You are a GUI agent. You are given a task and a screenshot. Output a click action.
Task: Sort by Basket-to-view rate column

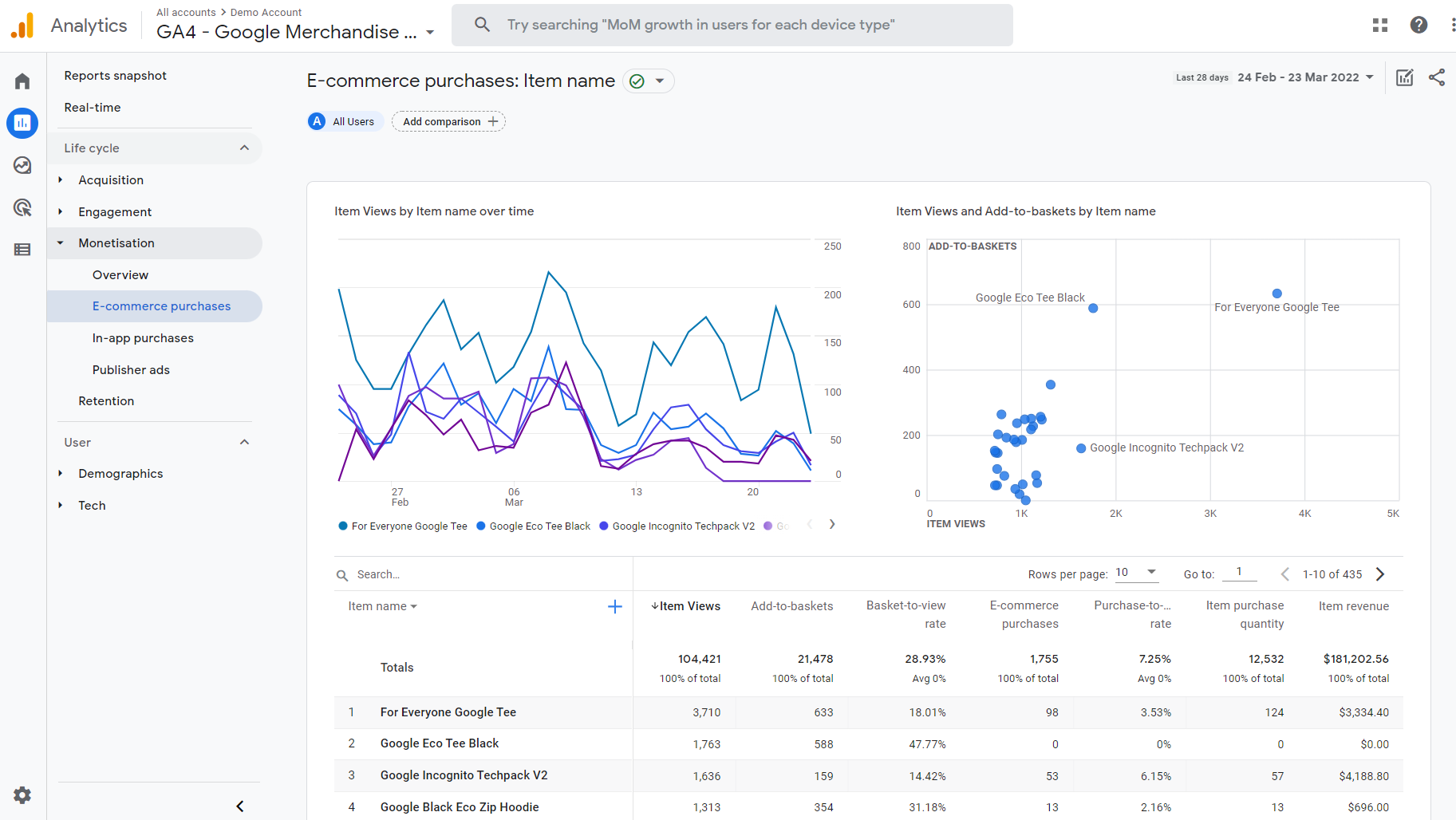tap(906, 614)
